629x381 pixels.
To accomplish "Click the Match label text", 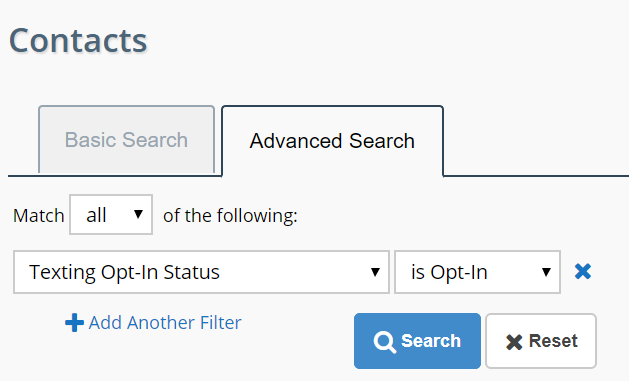I will pos(39,215).
